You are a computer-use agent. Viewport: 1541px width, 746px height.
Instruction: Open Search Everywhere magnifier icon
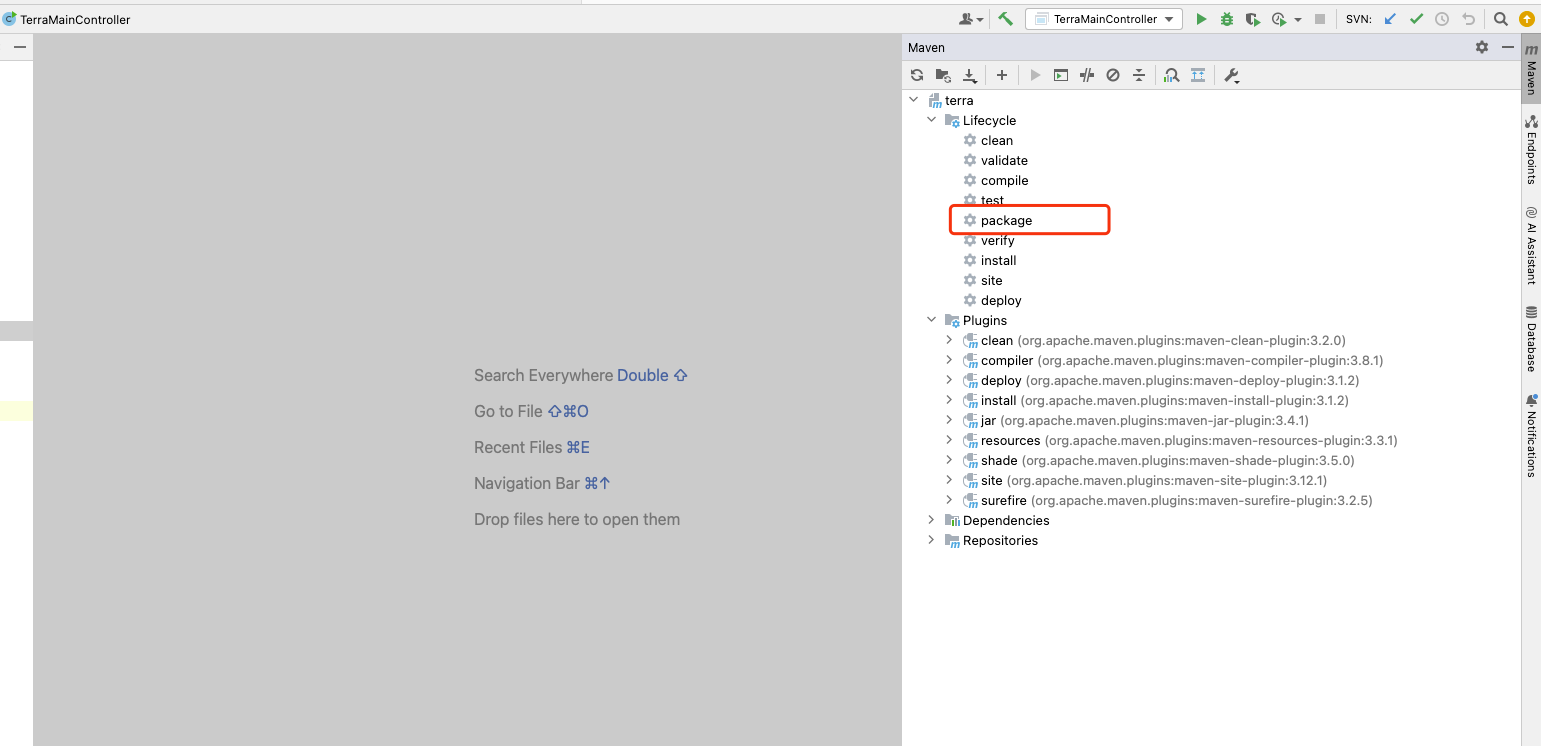[1501, 19]
